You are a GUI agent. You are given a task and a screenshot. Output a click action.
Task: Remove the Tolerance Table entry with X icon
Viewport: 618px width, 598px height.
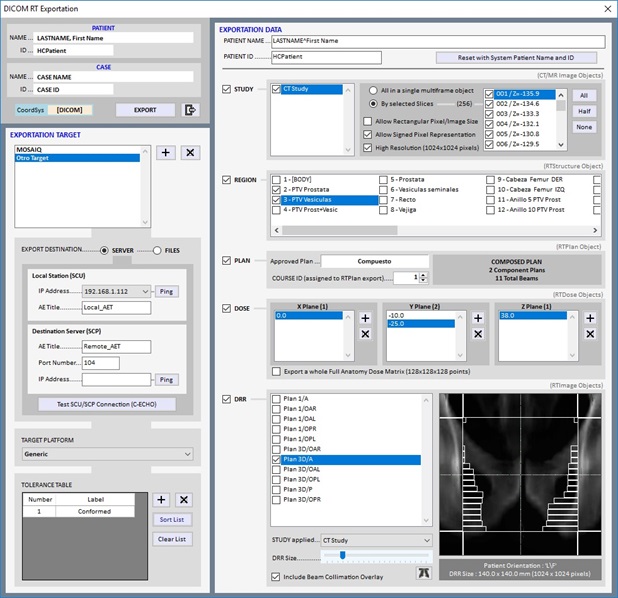(184, 499)
